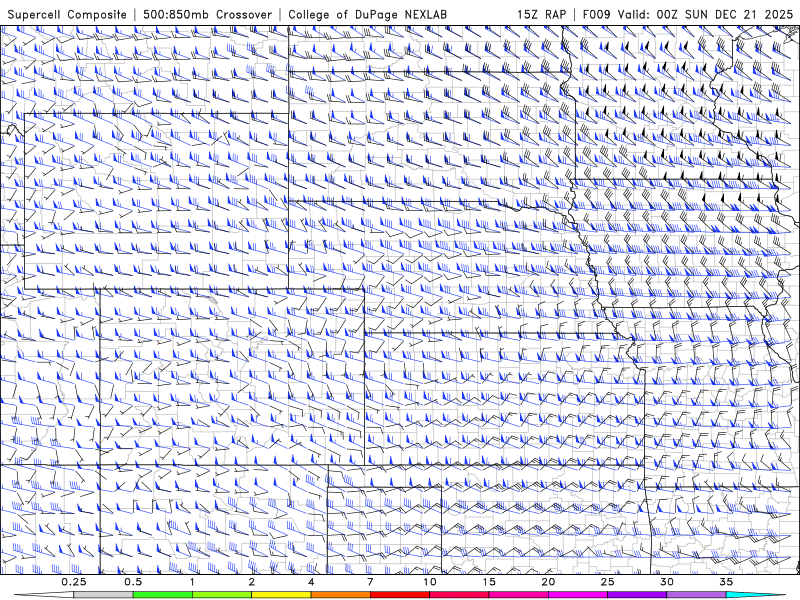Screen dimensions: 800x600
Task: Click the legend label 1
Action: (192, 582)
